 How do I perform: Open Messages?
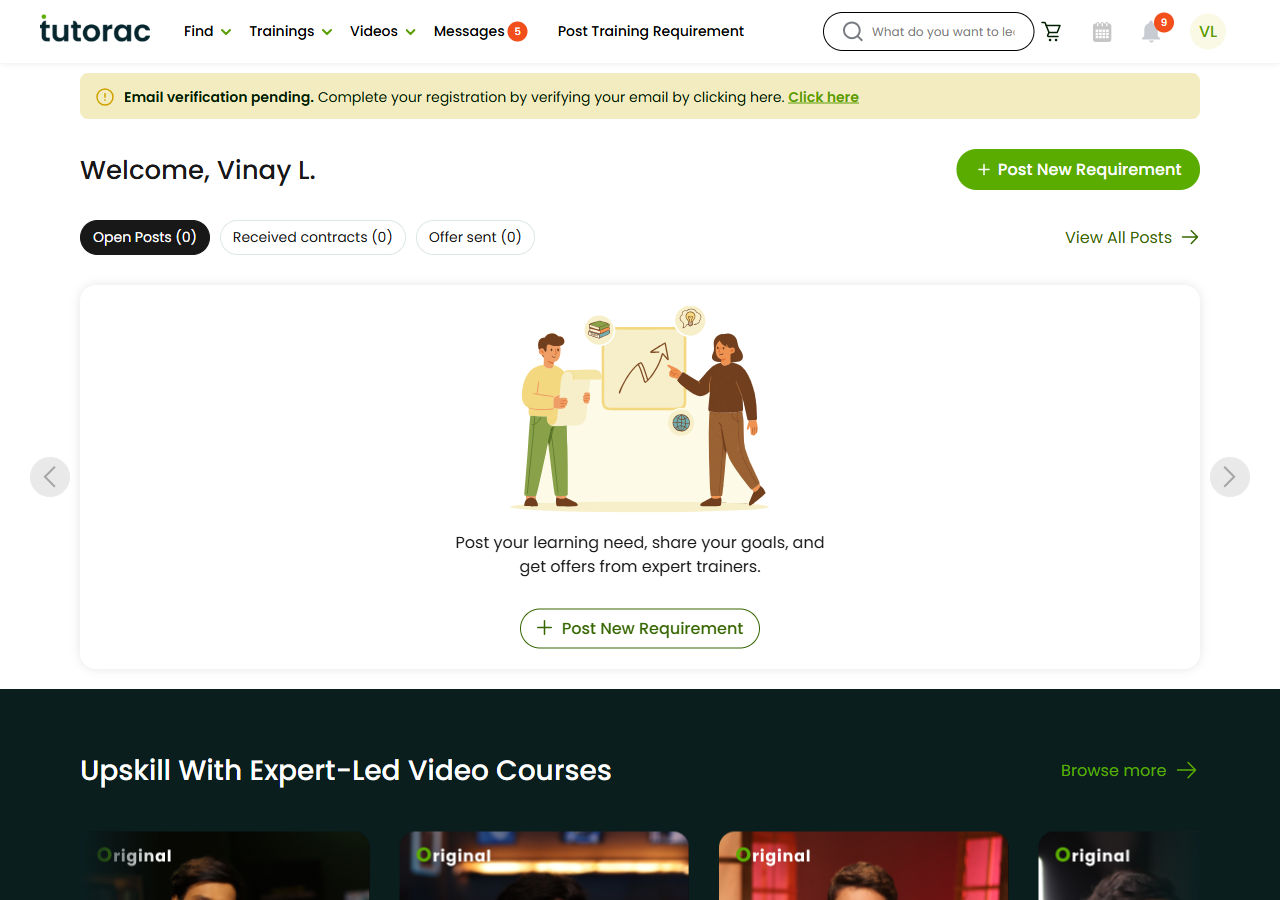469,31
